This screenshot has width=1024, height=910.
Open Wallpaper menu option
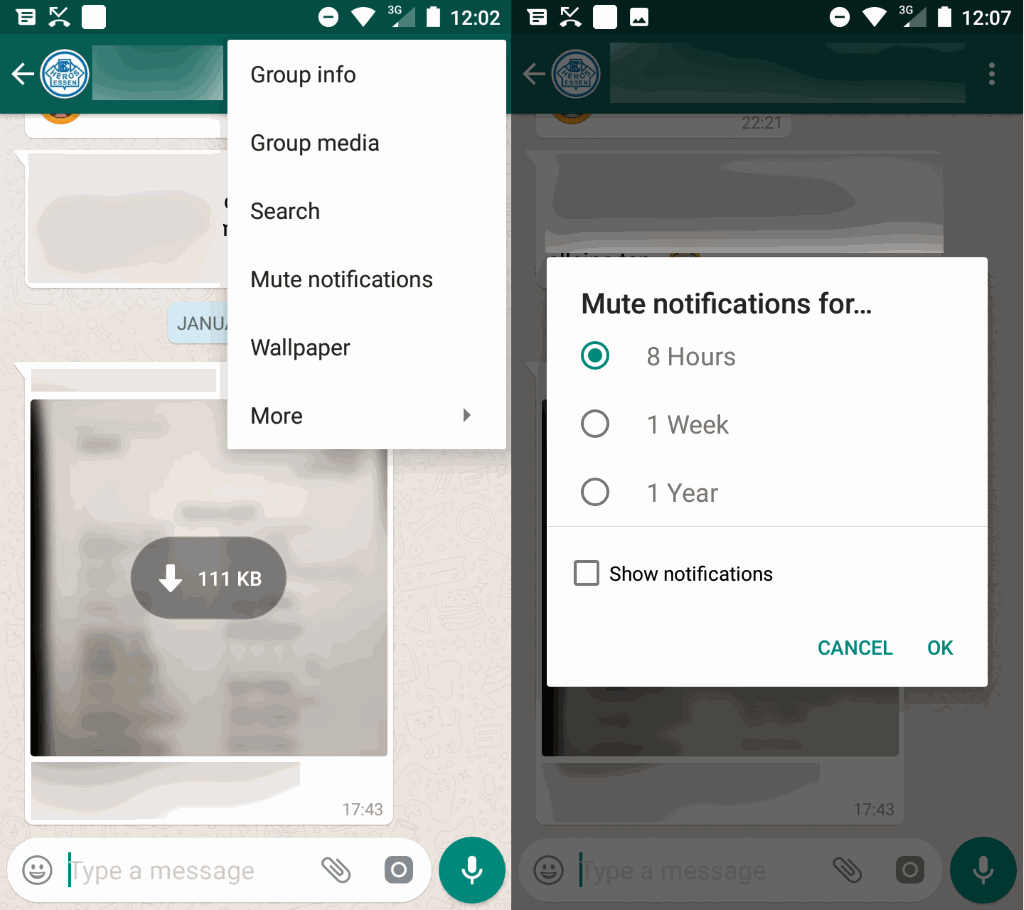366,348
